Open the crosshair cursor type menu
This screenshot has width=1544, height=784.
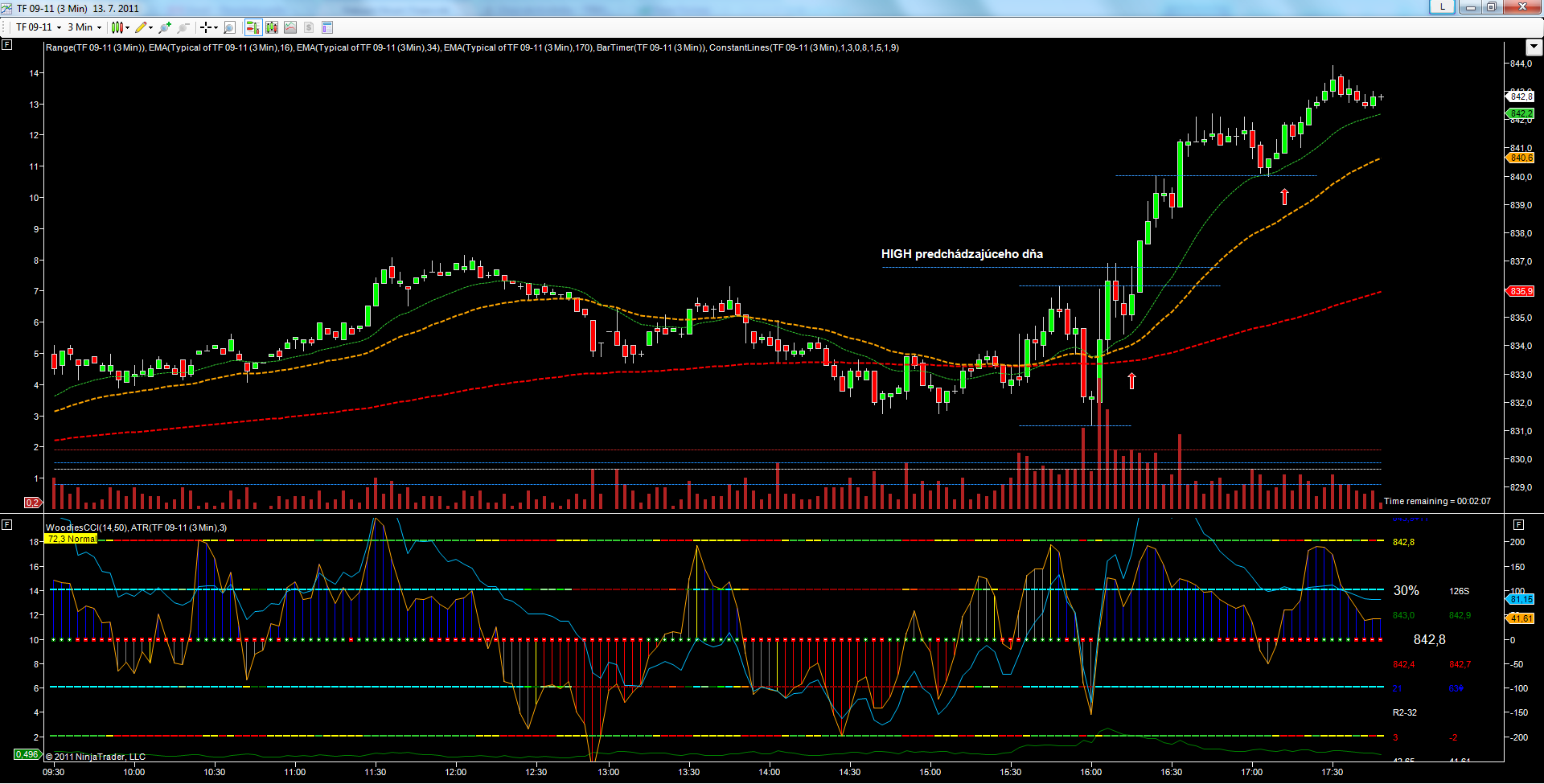tap(208, 27)
